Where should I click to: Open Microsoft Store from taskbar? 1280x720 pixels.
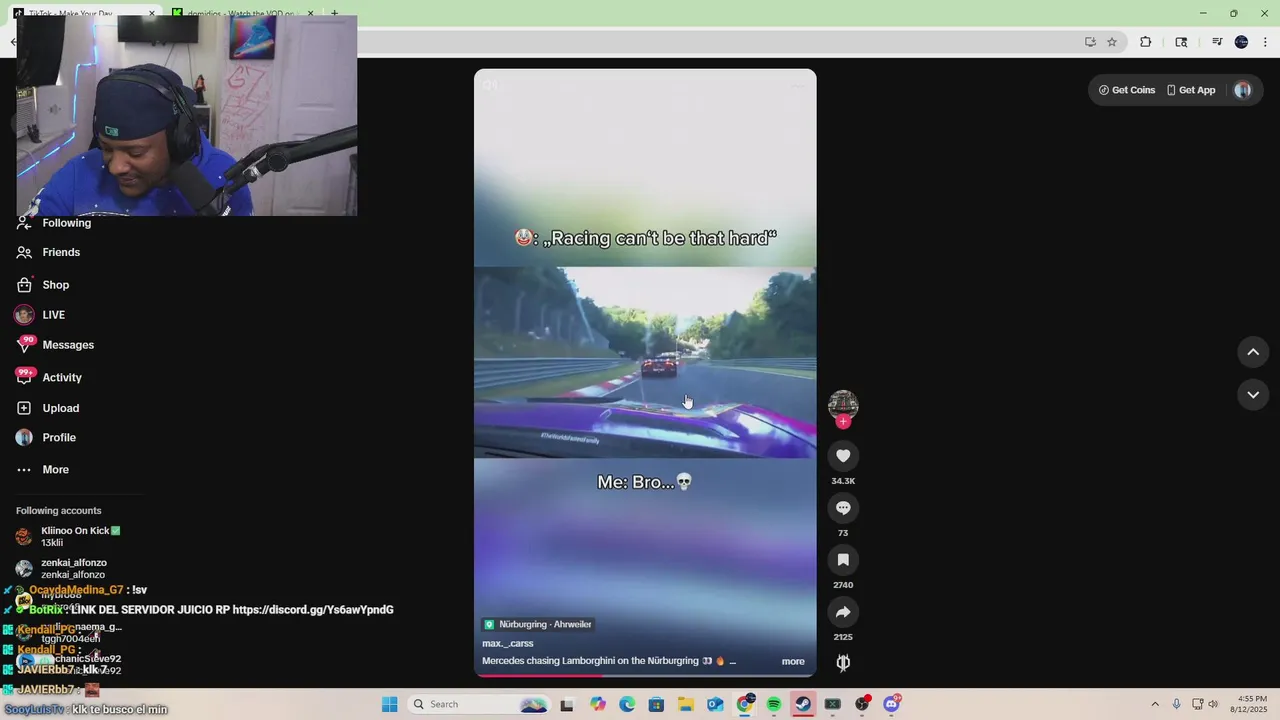point(656,704)
